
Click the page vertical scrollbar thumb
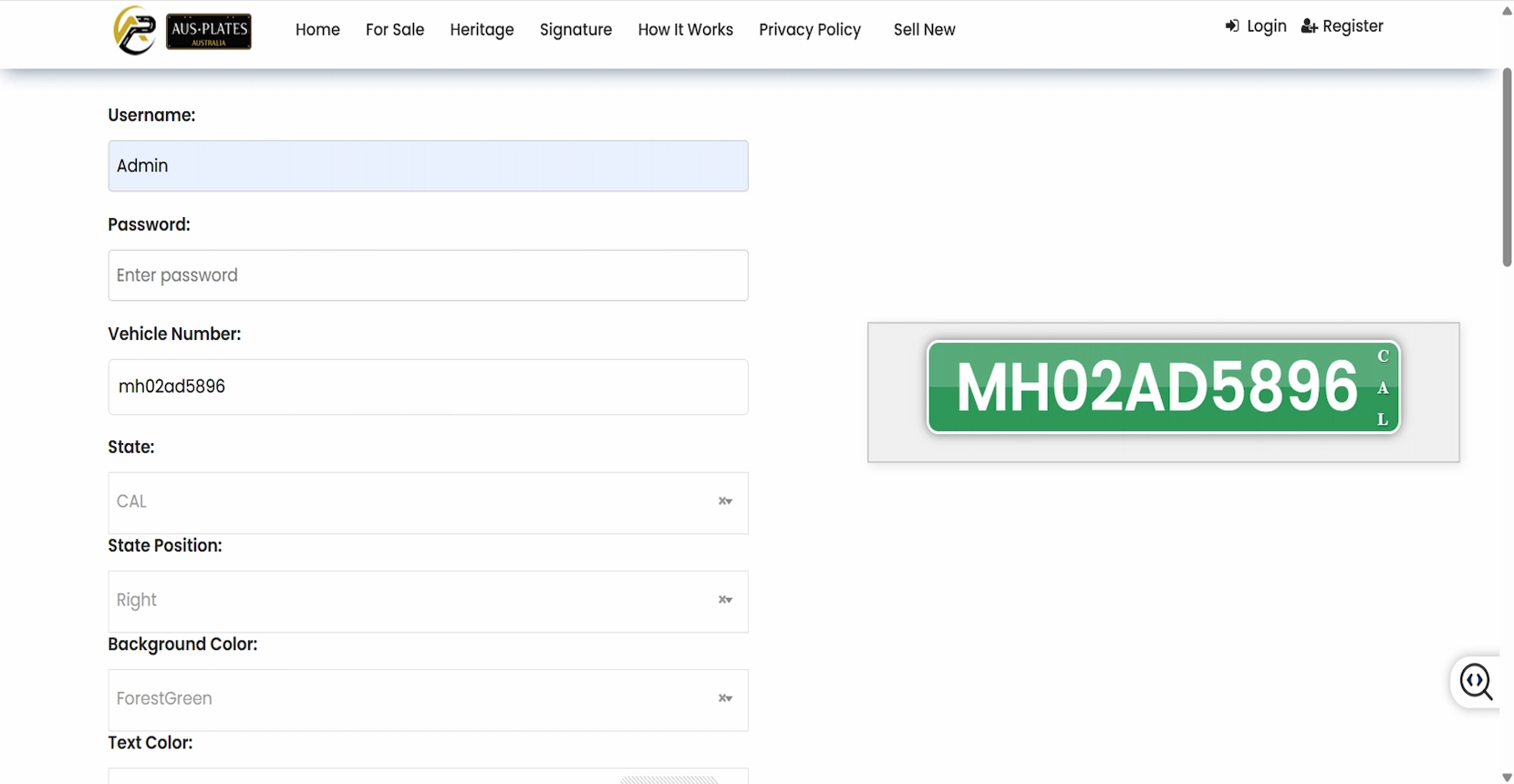[x=1507, y=167]
